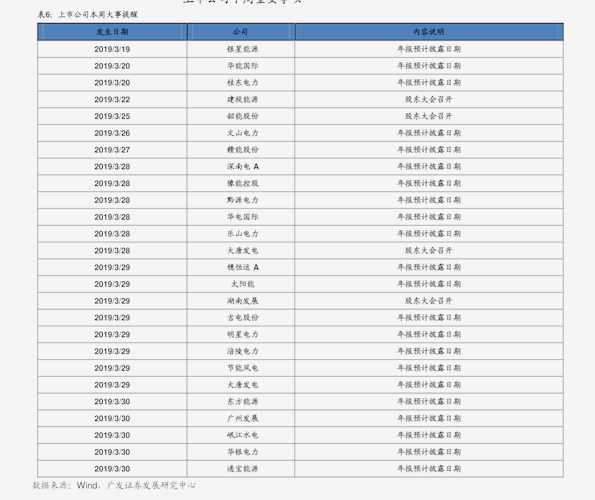The image size is (595, 500).
Task: Click the 发生日期 column header
Action: [112, 32]
